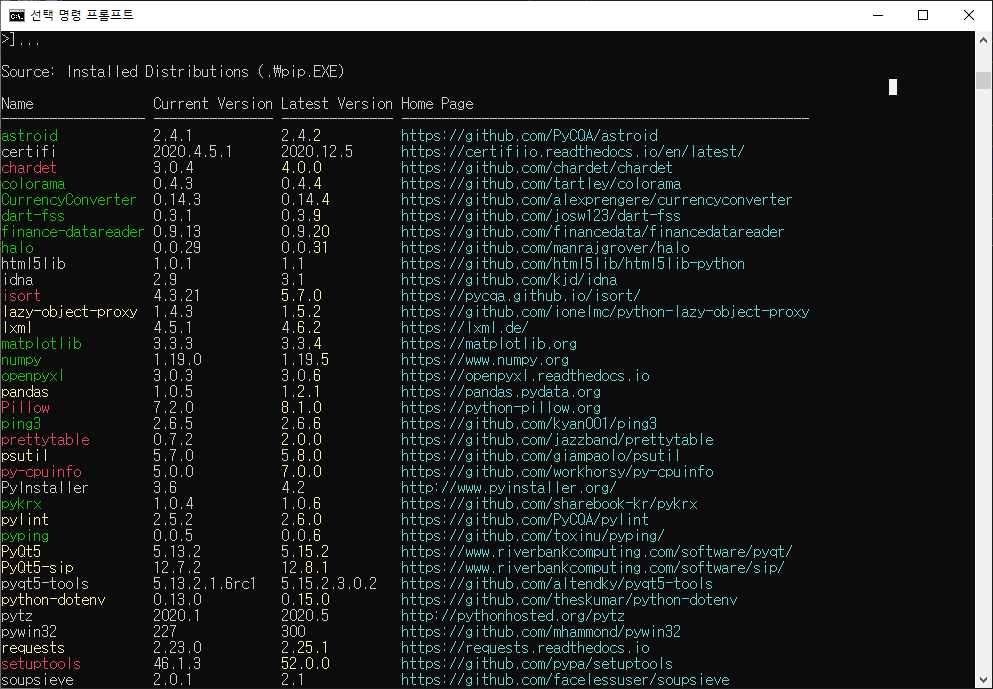
Task: Click the dart-fss package name
Action: coord(33,215)
